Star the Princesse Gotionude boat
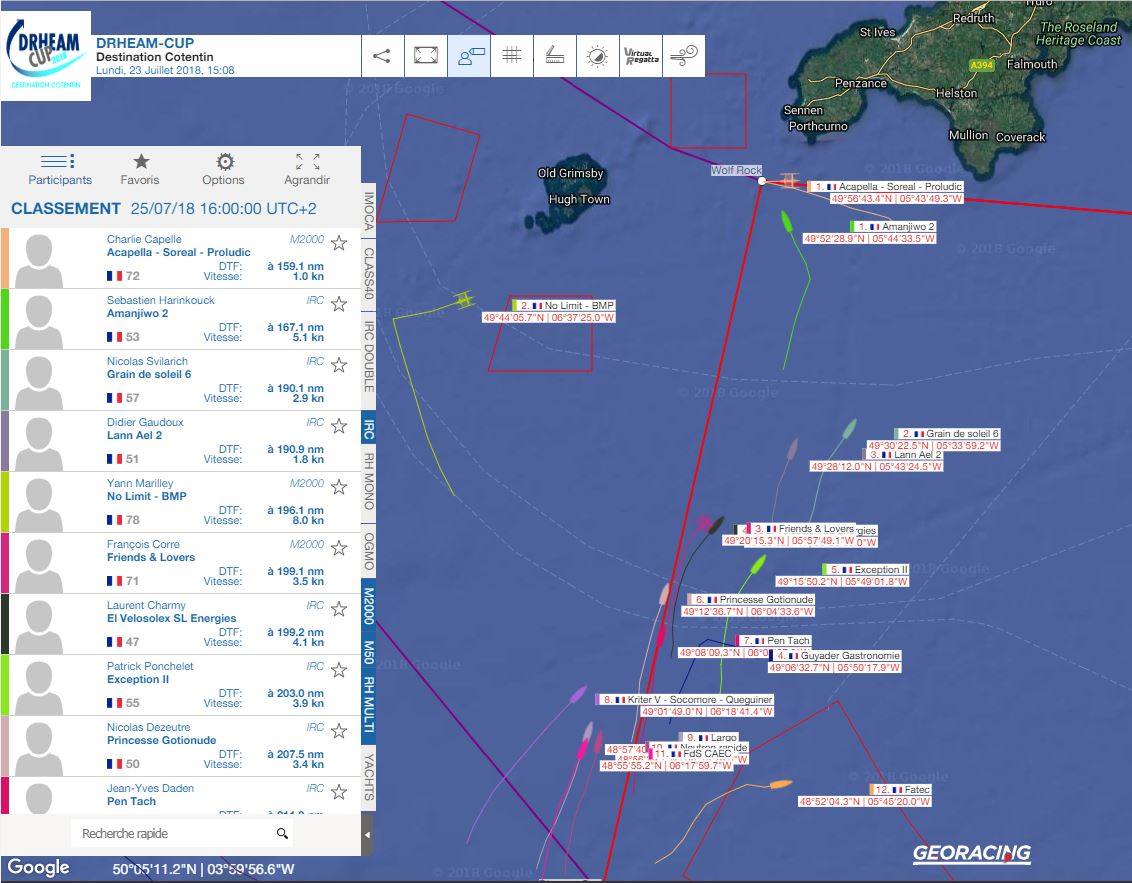Viewport: 1132px width, 883px height. [x=339, y=731]
